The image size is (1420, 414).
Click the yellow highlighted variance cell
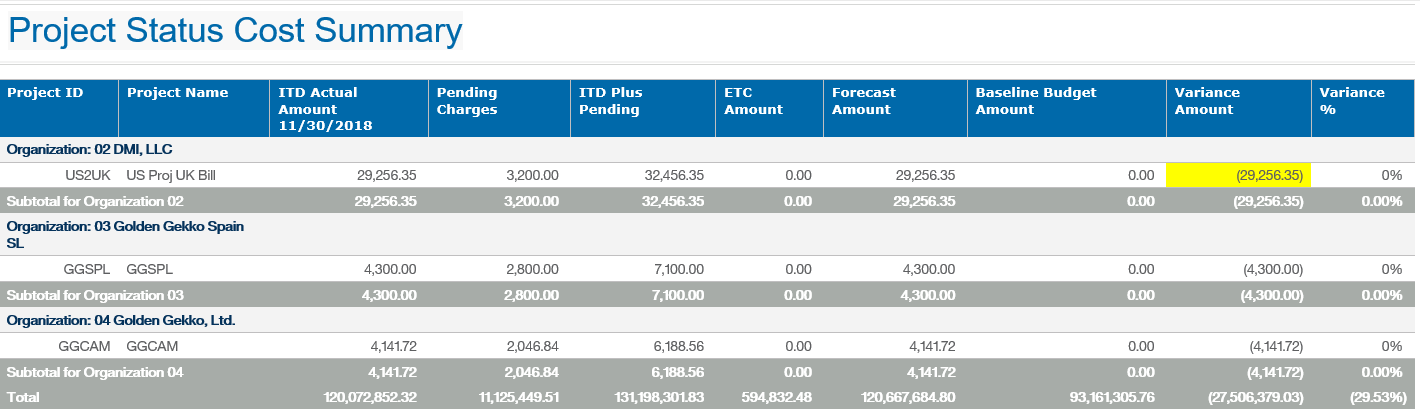tap(1238, 175)
